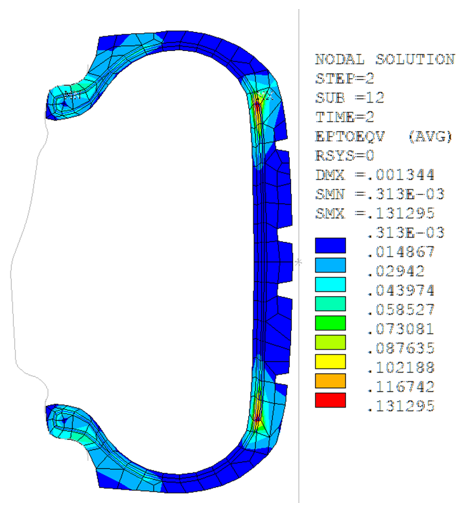Click the dark blue legend swatch
The width and height of the screenshot is (473, 512).
pos(330,246)
